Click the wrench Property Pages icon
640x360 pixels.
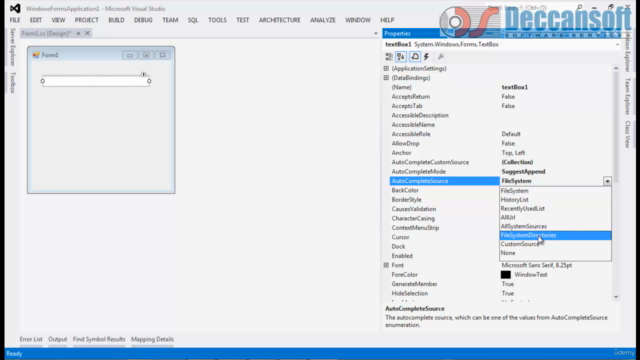(x=441, y=57)
